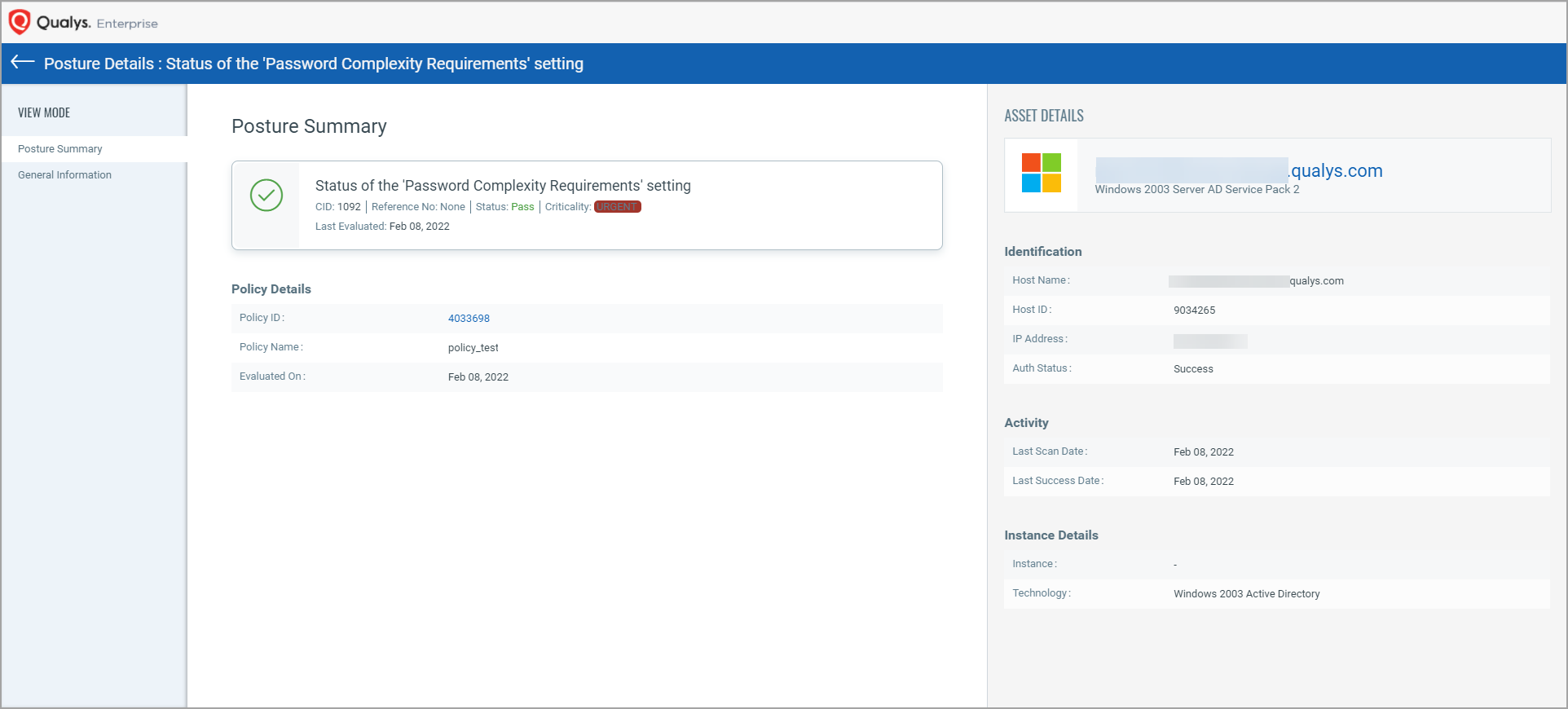Click the Host Name qualys.com value
Viewport: 1568px width, 709px height.
click(x=1256, y=281)
